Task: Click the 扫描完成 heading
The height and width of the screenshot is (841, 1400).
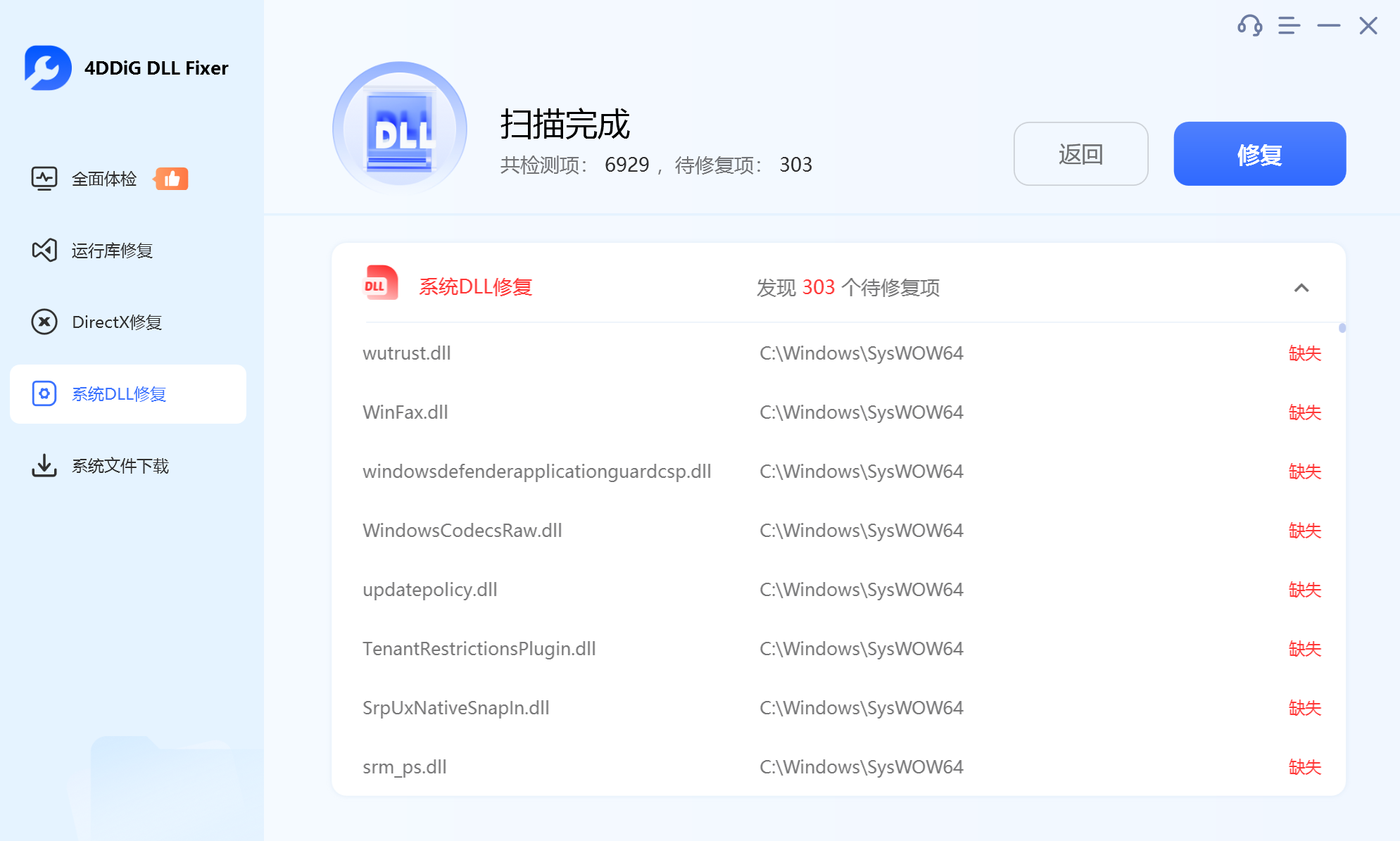Action: (565, 125)
